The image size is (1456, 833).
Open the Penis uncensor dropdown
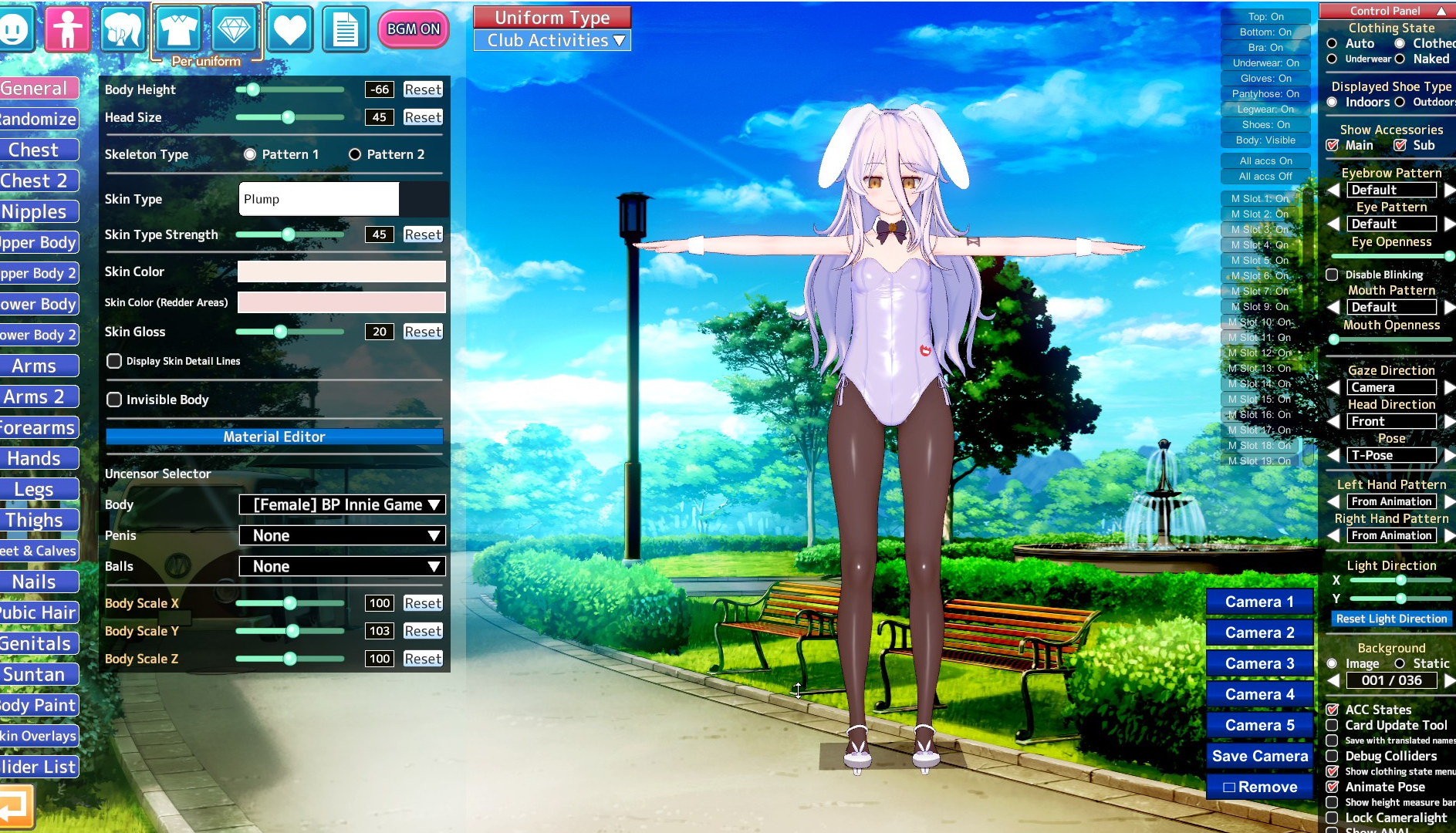coord(343,535)
